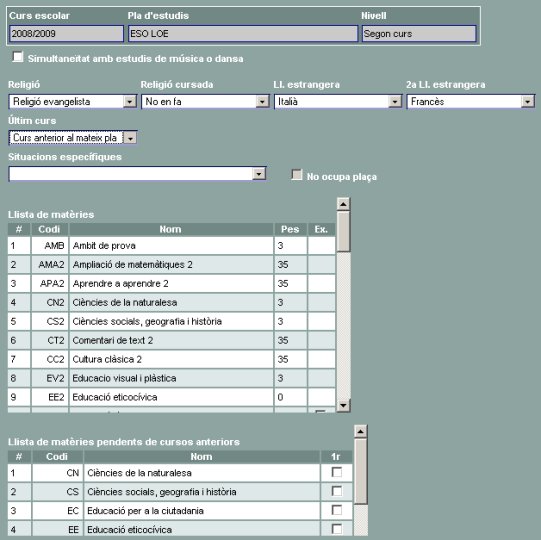This screenshot has width=541, height=540.
Task: Click the Ex. column header
Action: [x=322, y=229]
